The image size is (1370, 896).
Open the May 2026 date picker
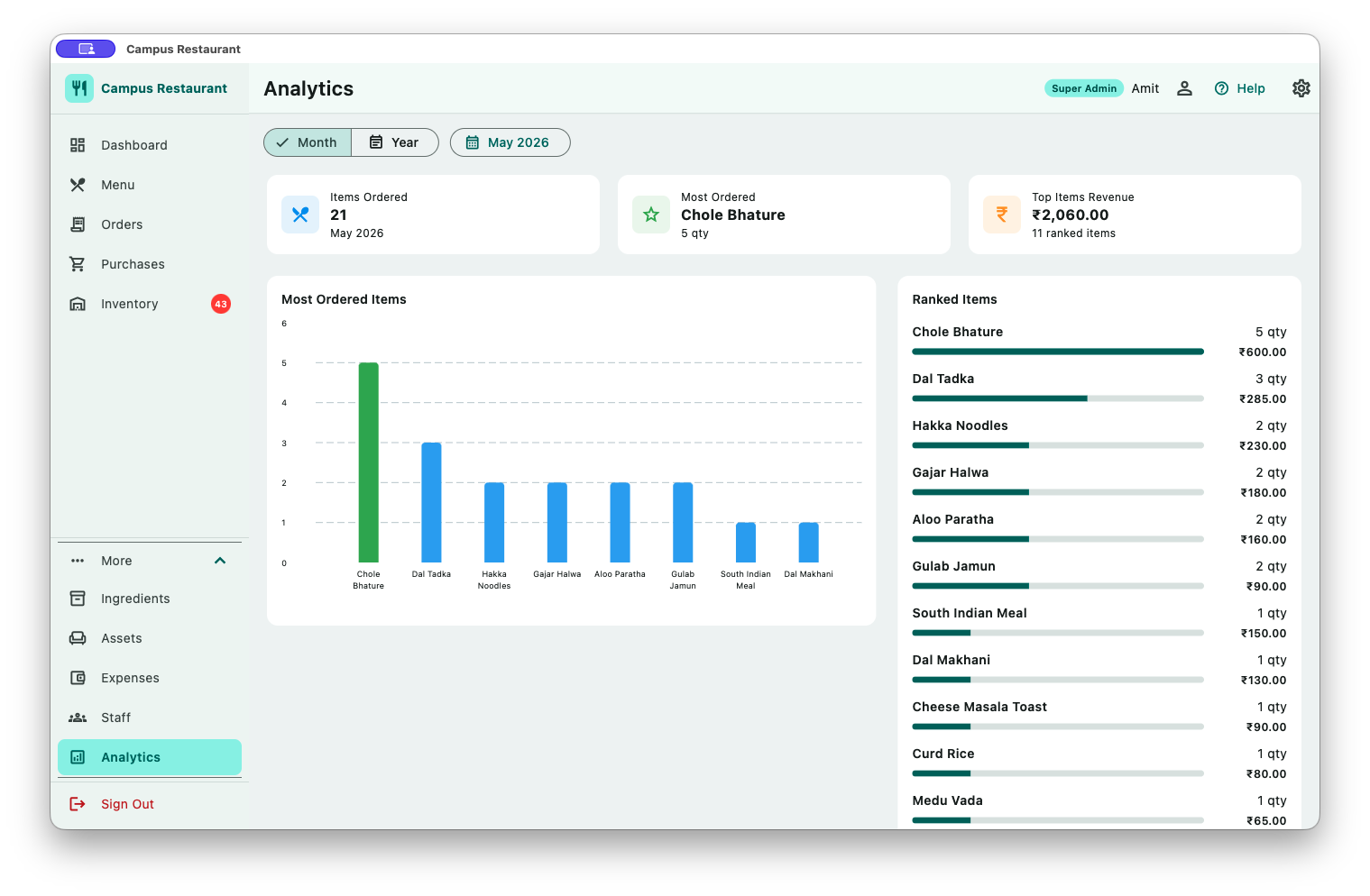[510, 142]
